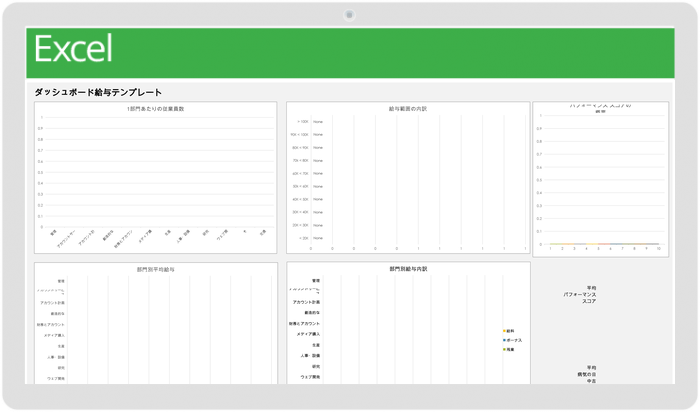
Task: Click the colored data line in performance score chart
Action: (604, 244)
